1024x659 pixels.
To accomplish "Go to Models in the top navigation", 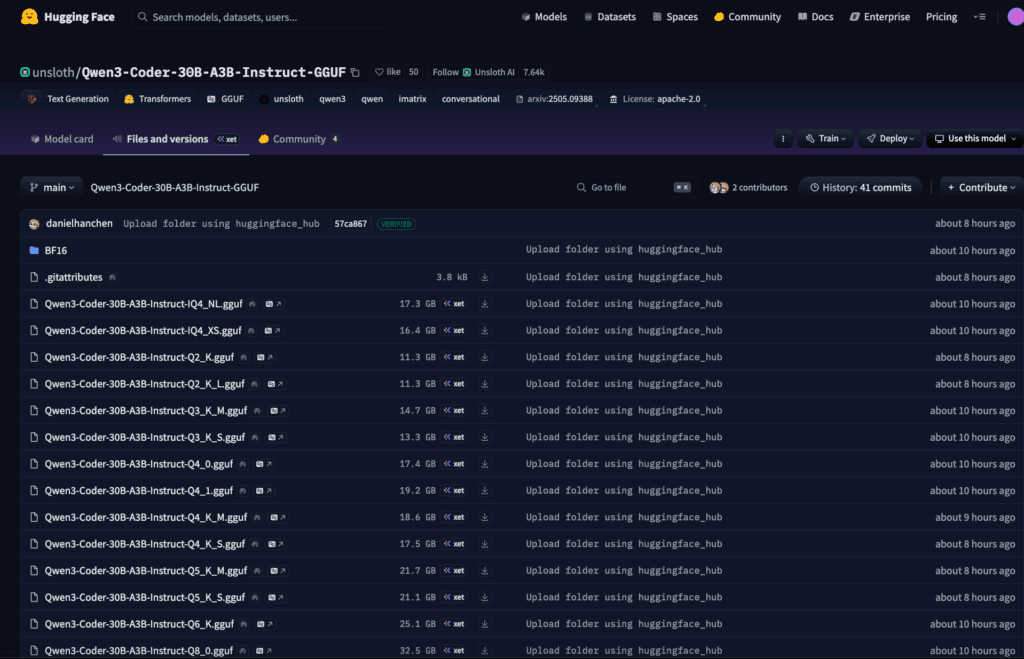I will (x=544, y=17).
